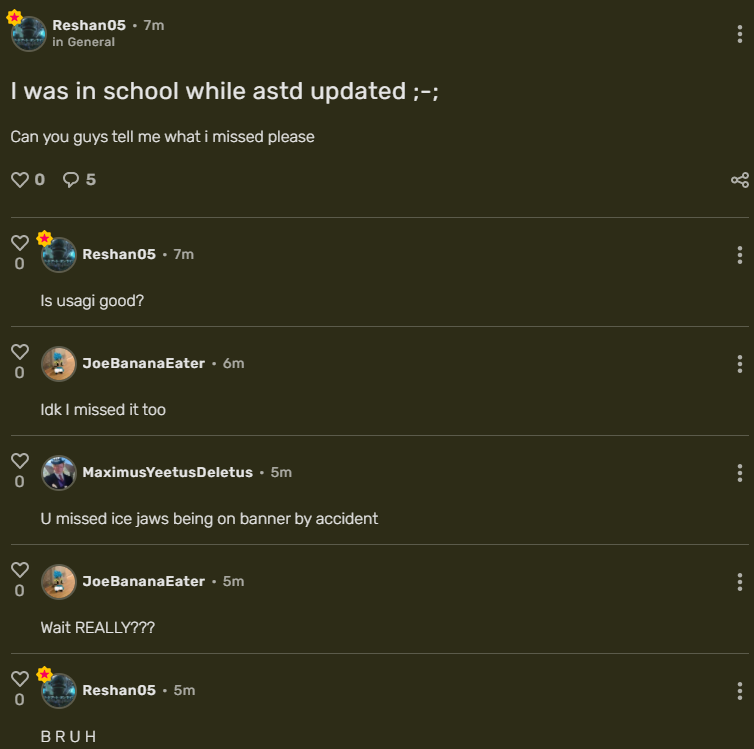
Task: Click JoeBananaEater's avatar on first reply
Action: (x=59, y=364)
